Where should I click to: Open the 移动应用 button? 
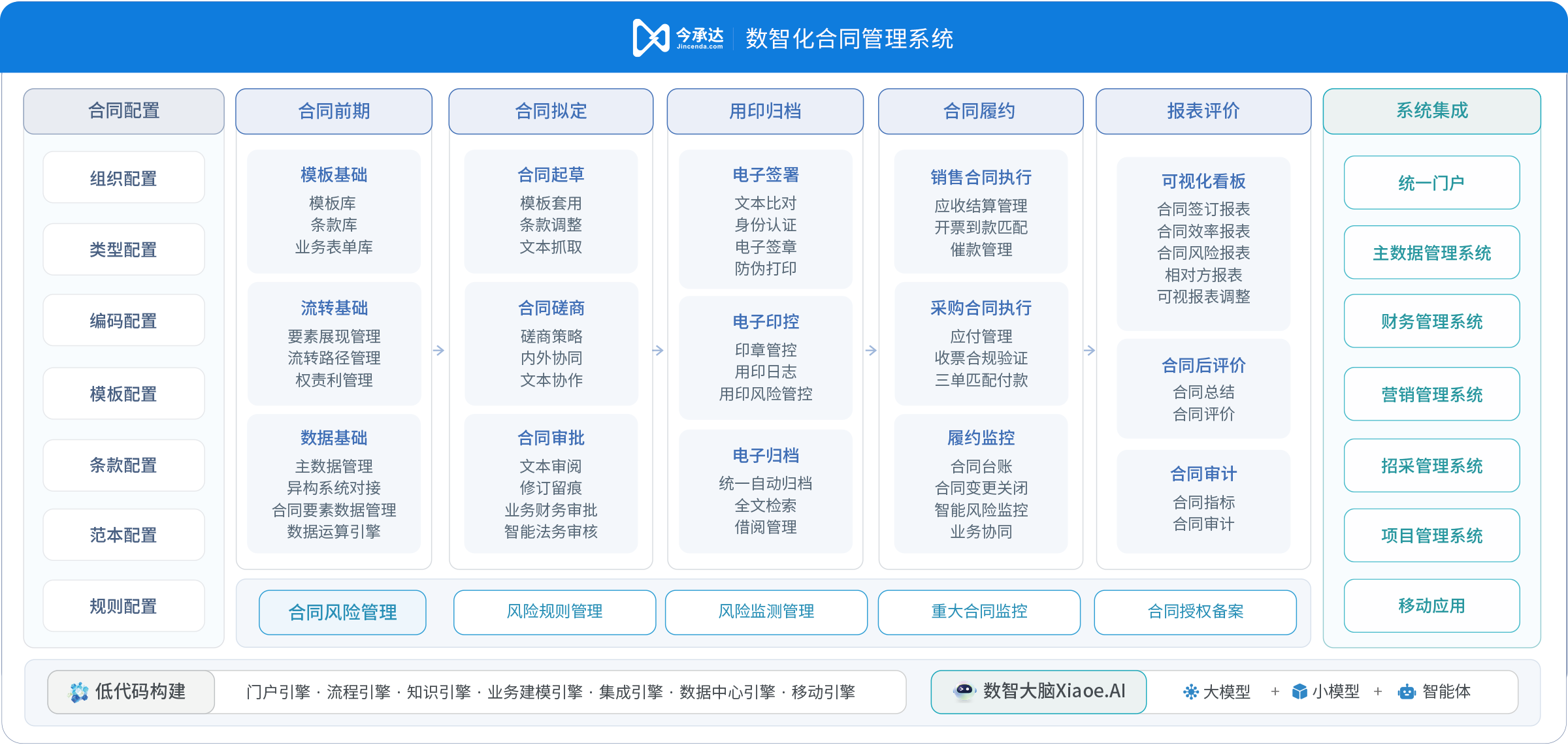click(x=1431, y=606)
